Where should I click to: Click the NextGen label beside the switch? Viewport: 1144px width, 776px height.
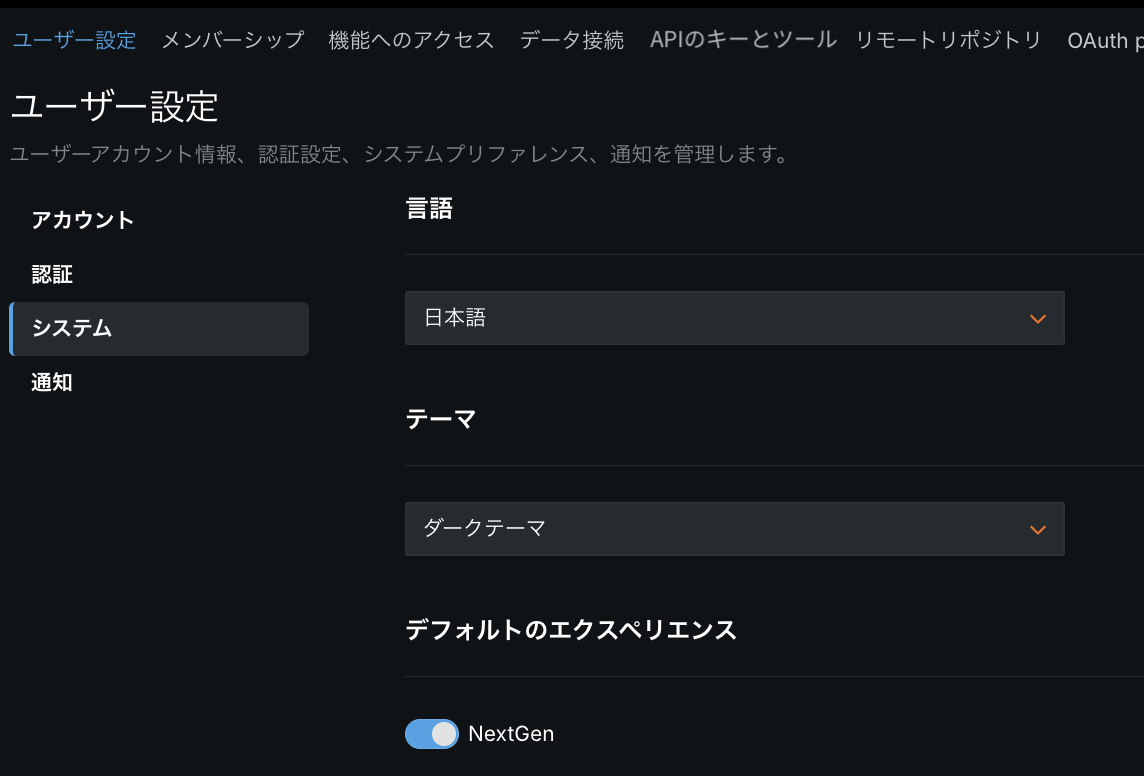[511, 734]
